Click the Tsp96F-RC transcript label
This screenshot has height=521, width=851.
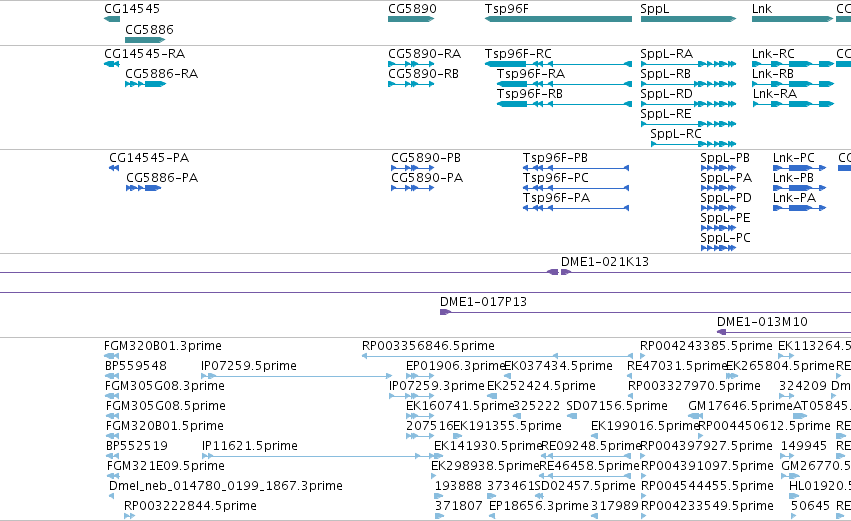(x=518, y=54)
